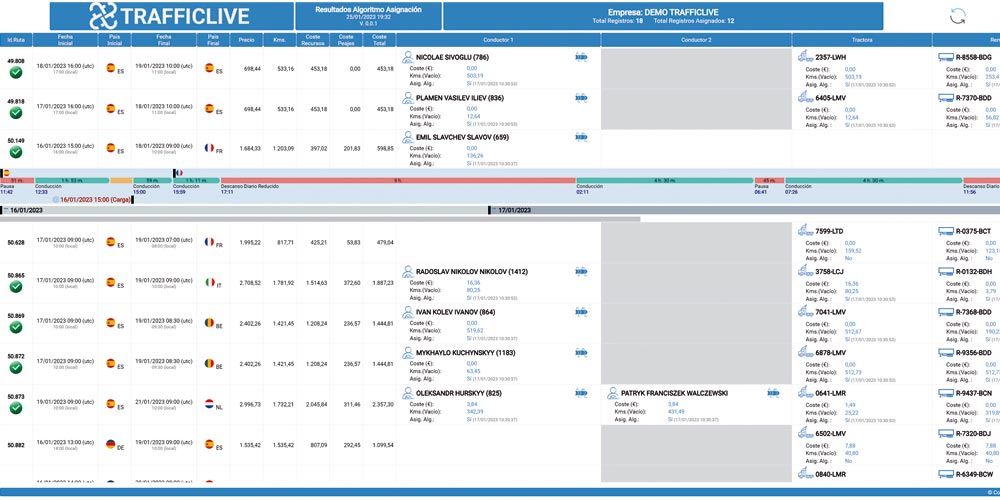Expand route row 50.628

tap(16, 242)
